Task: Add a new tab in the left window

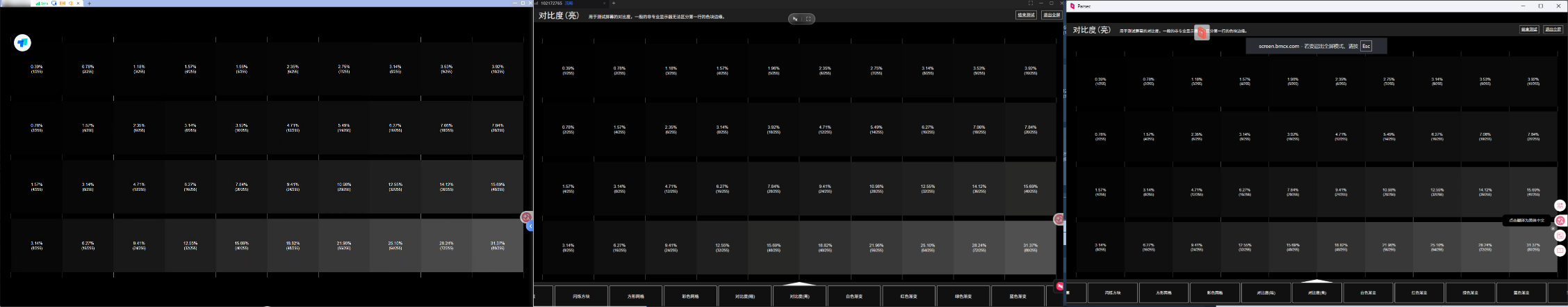Action: [x=89, y=3]
